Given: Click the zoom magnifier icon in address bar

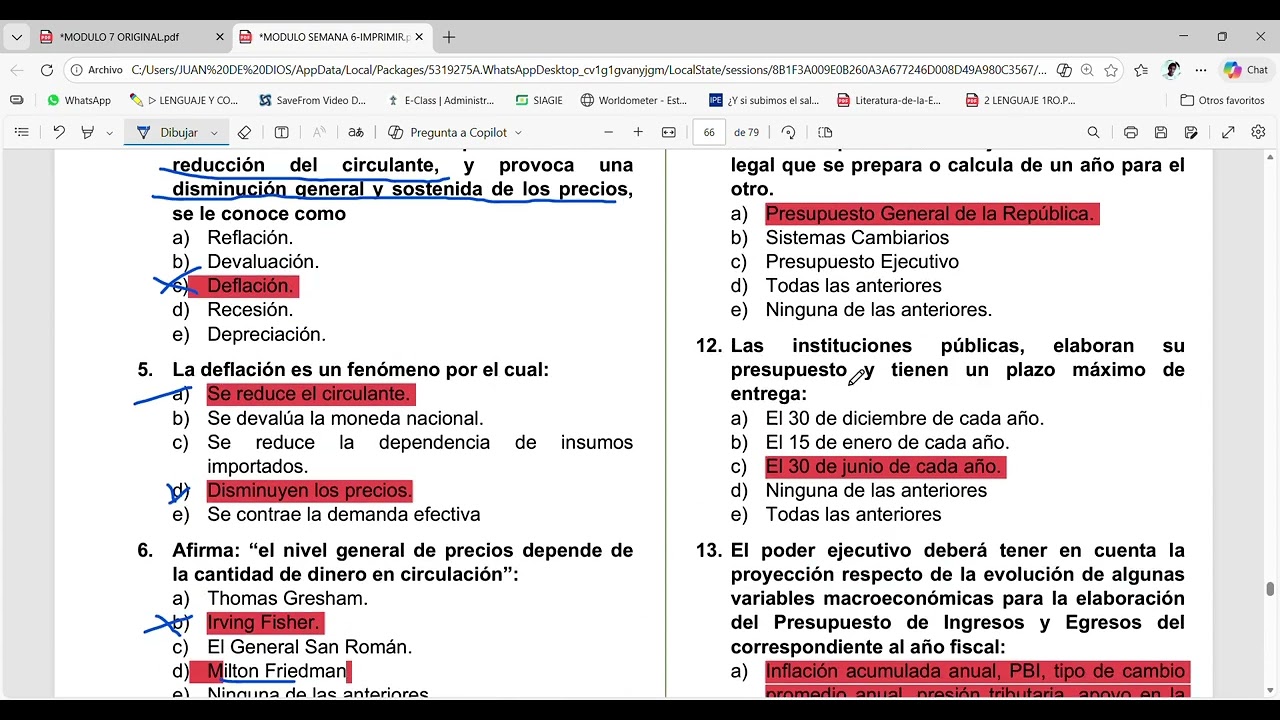Looking at the screenshot, I should tap(1087, 70).
